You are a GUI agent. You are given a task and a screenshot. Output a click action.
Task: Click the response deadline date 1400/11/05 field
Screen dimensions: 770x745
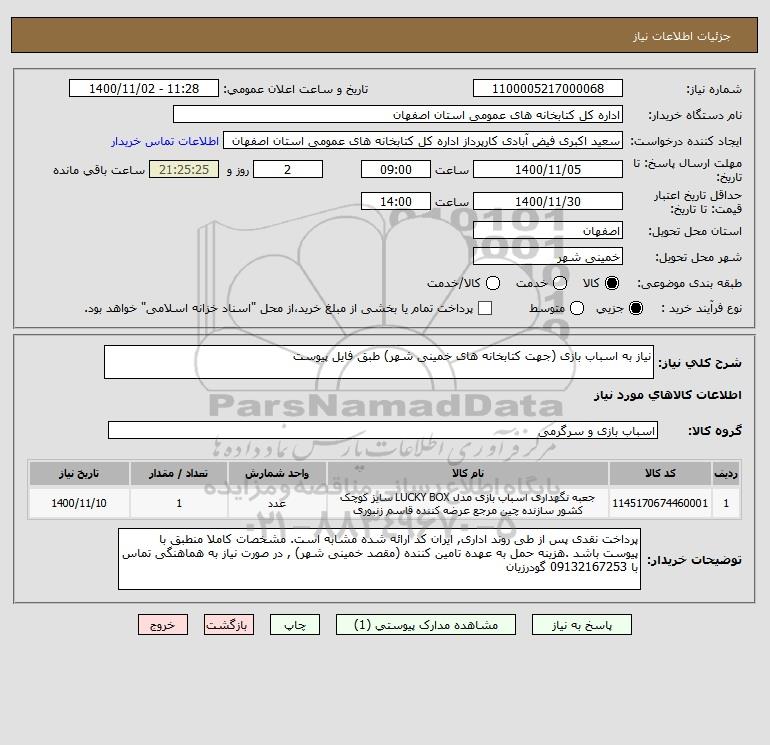point(548,169)
